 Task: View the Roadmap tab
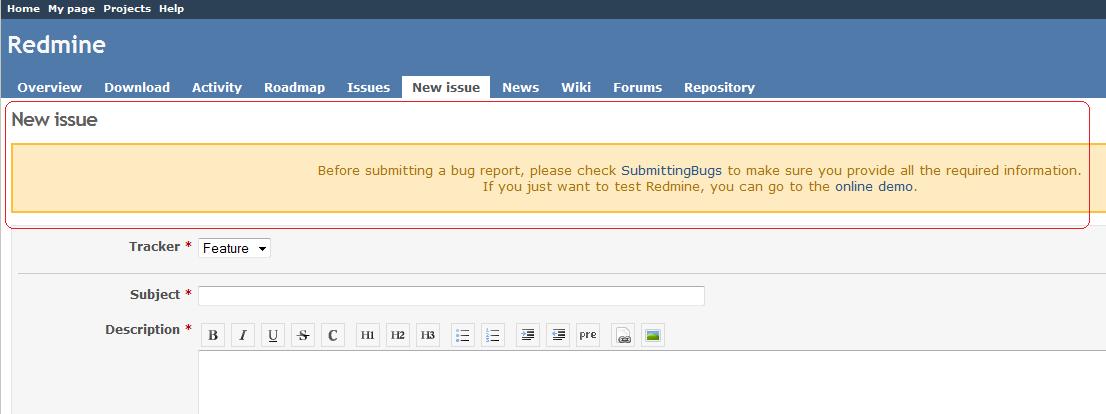tap(294, 87)
